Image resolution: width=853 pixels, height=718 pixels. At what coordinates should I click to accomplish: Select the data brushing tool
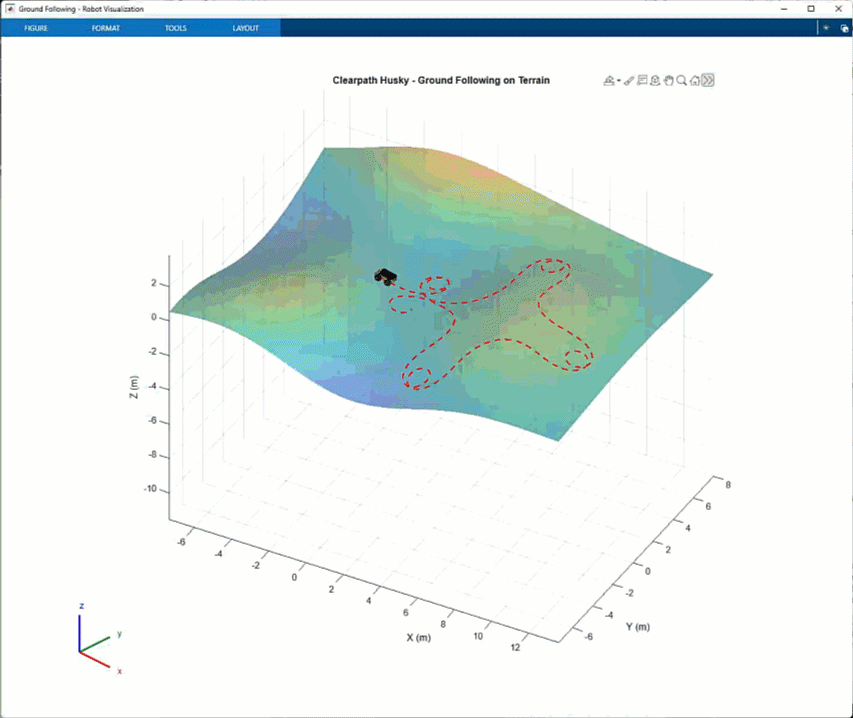[x=629, y=81]
